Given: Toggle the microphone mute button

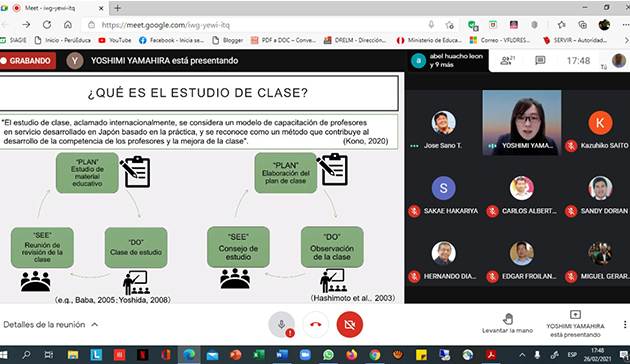Looking at the screenshot, I should pyautogui.click(x=281, y=324).
